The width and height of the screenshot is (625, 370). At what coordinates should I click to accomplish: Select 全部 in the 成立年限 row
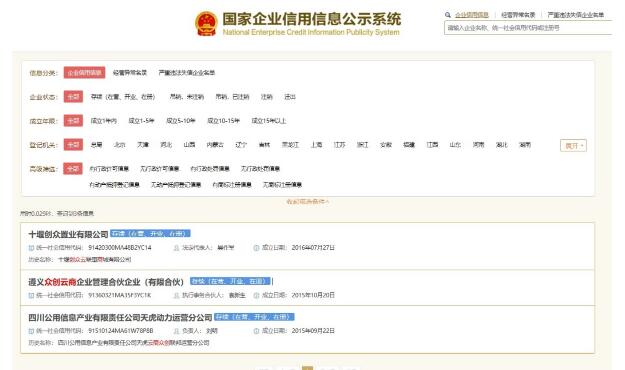[x=73, y=121]
